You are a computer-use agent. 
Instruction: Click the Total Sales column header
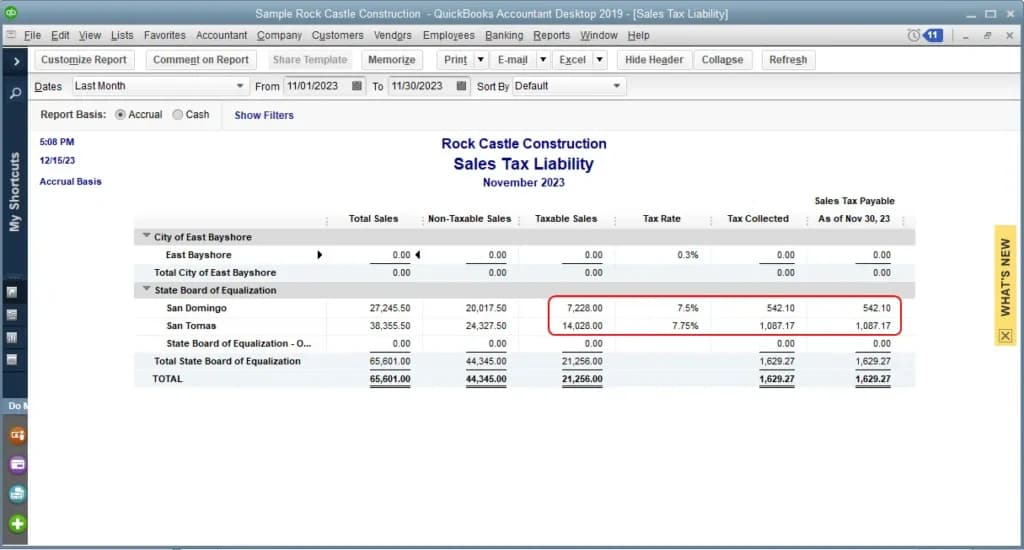tap(373, 219)
